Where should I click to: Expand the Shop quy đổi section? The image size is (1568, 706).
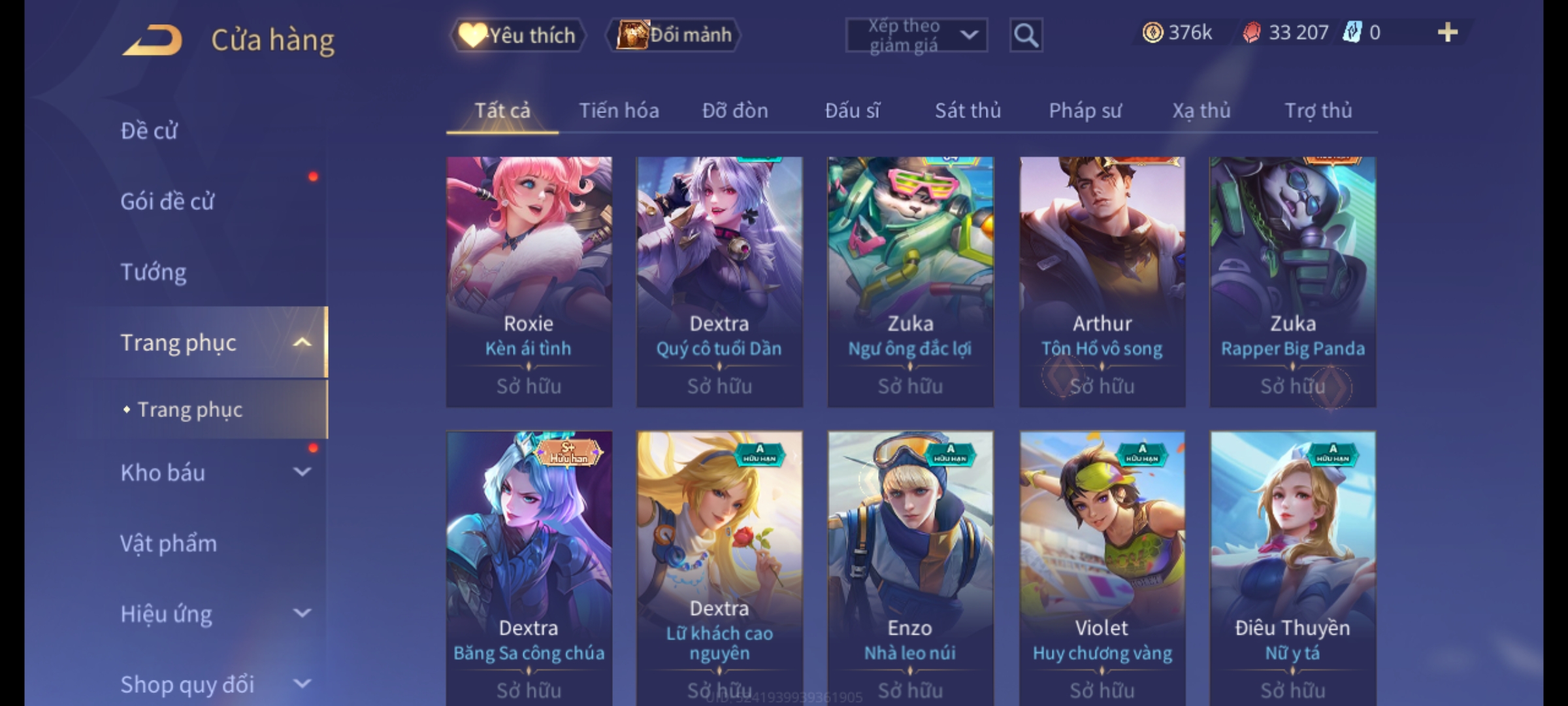coord(302,684)
